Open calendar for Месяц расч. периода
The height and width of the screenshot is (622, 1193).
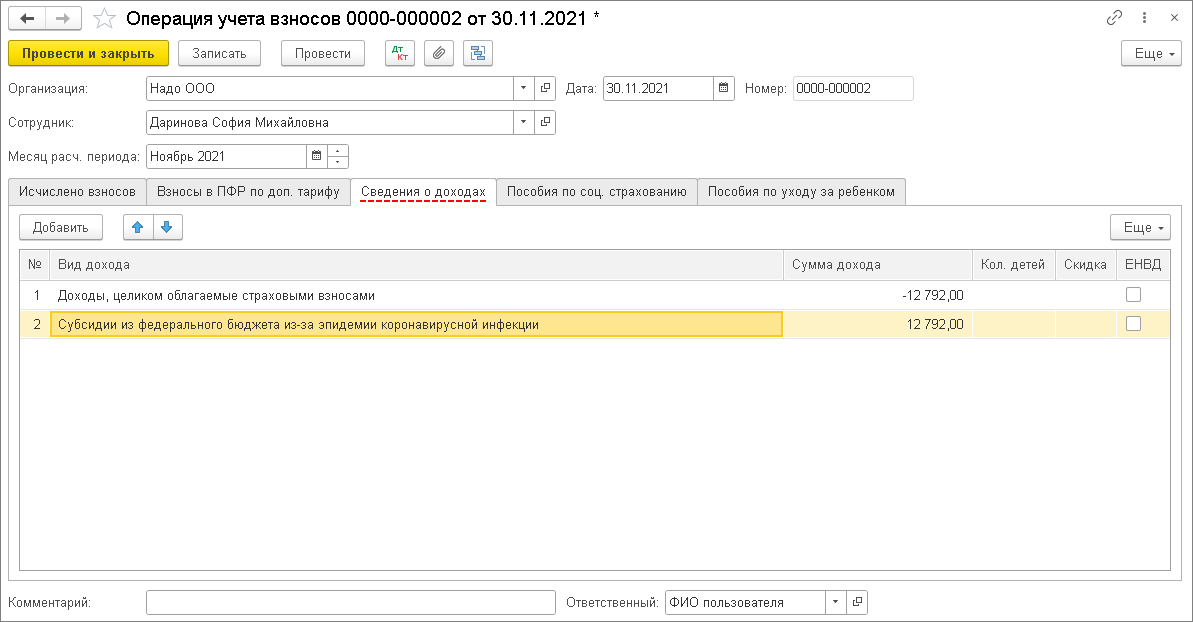(x=317, y=157)
